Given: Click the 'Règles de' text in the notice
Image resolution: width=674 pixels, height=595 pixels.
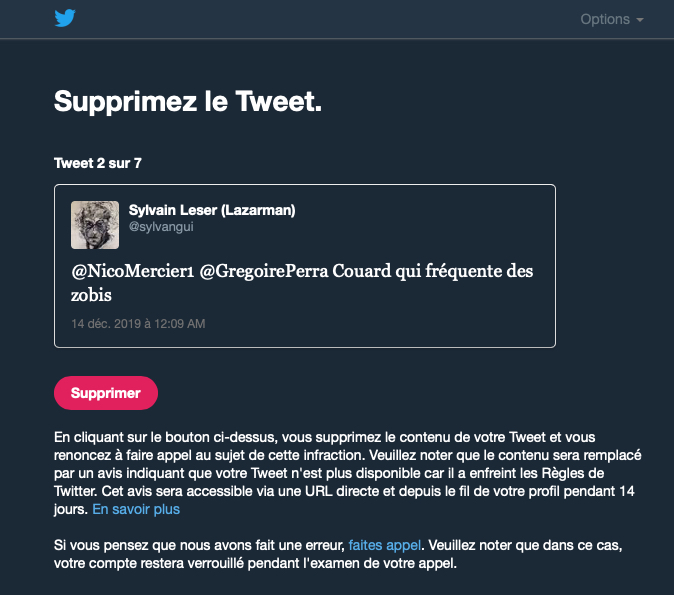Looking at the screenshot, I should (x=580, y=474).
